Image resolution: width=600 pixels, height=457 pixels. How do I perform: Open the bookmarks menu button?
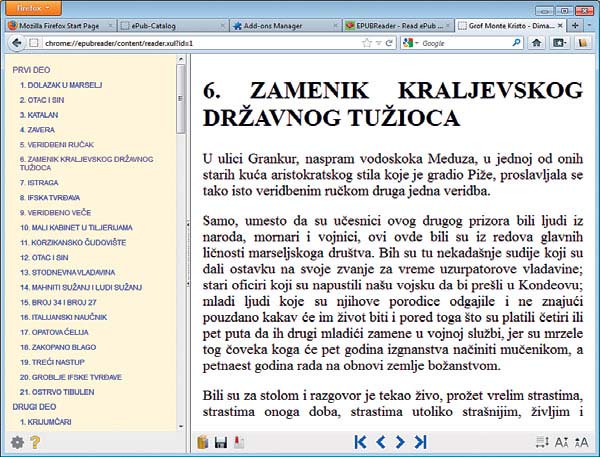click(x=559, y=43)
